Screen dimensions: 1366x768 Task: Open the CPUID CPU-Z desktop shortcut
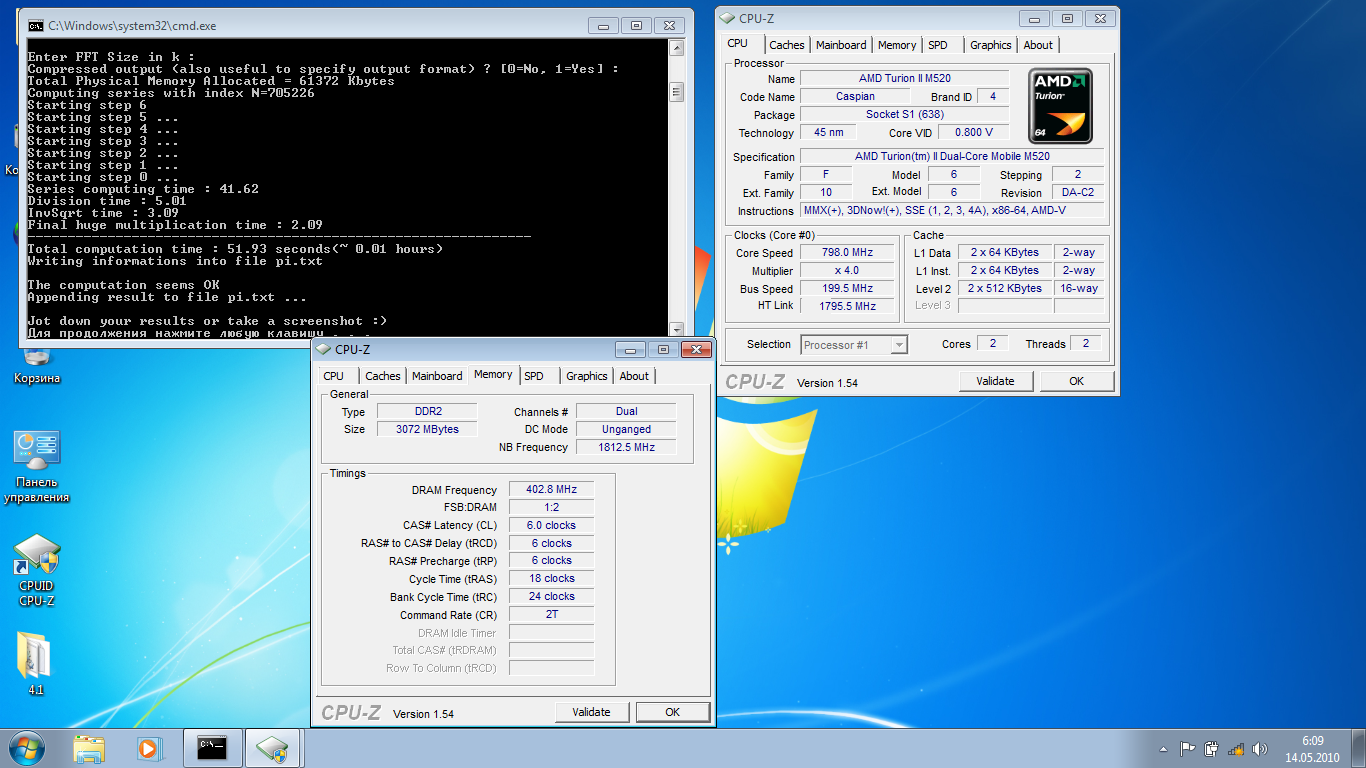point(37,571)
